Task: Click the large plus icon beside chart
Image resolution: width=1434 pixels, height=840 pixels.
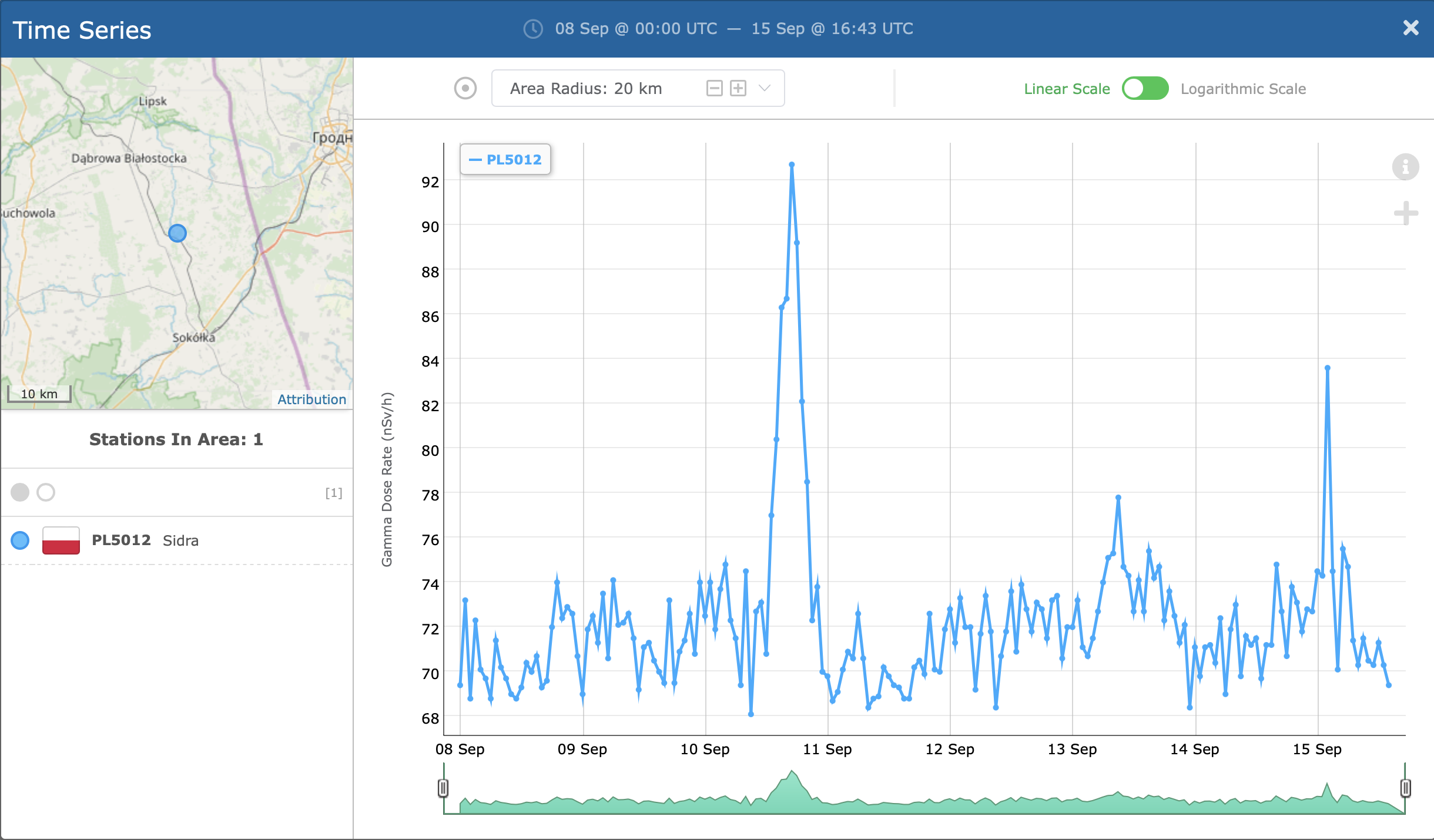Action: click(x=1406, y=213)
